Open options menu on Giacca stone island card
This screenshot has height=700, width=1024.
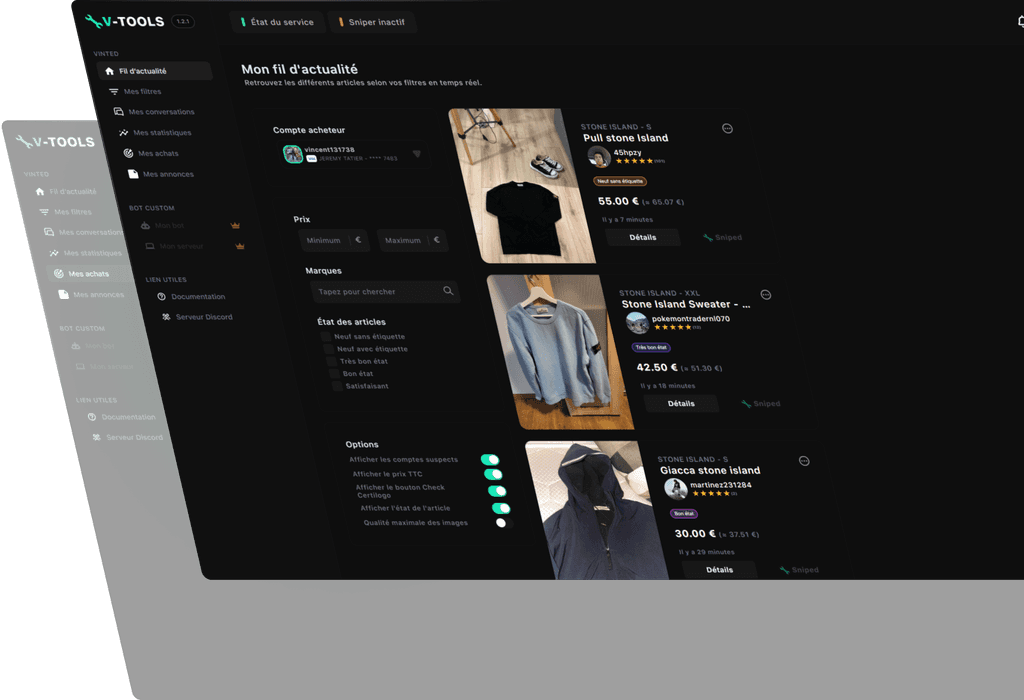pos(804,461)
